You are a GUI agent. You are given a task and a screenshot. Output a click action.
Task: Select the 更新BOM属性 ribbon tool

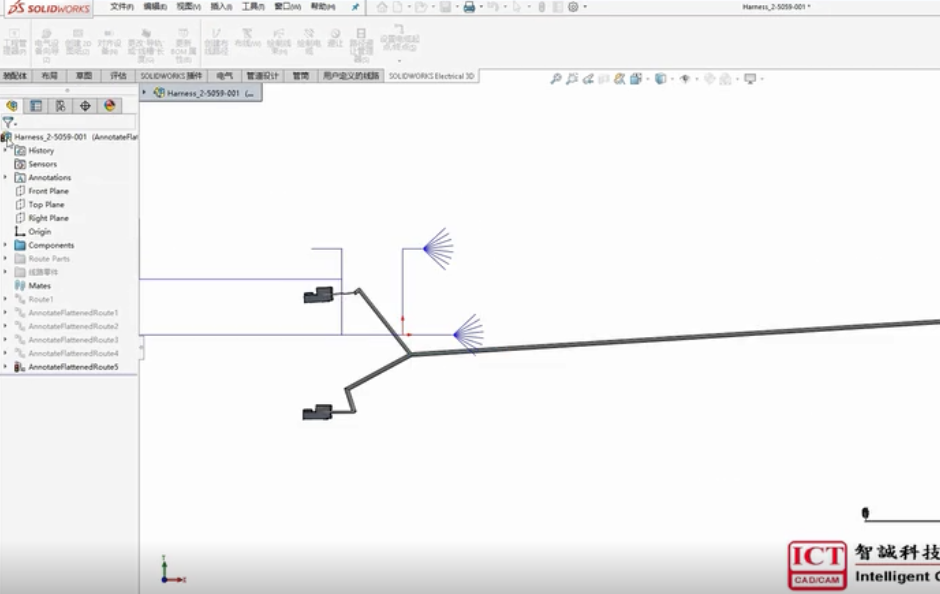pos(185,44)
